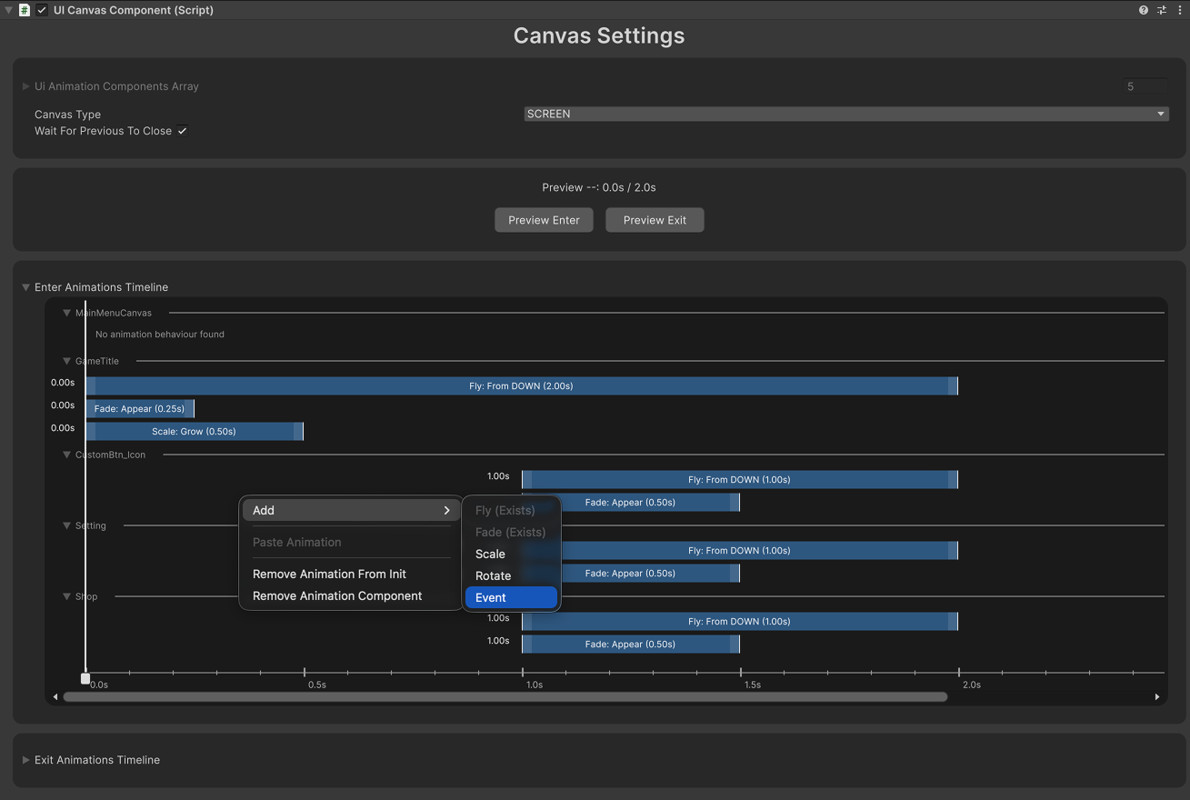Click the Preview Enter button
Viewport: 1190px width, 800px height.
coord(543,220)
